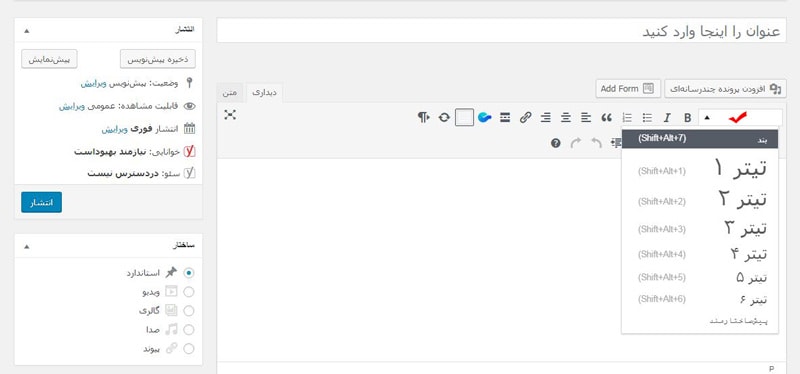Click the blue انتشار publish button
This screenshot has height=374, width=800.
[x=41, y=203]
